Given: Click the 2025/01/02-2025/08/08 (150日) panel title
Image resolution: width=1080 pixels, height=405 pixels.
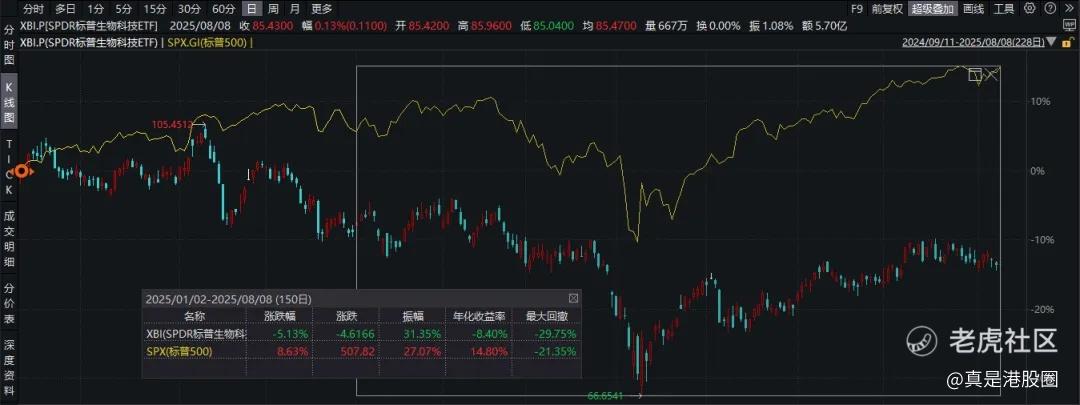Looking at the screenshot, I should (x=228, y=299).
